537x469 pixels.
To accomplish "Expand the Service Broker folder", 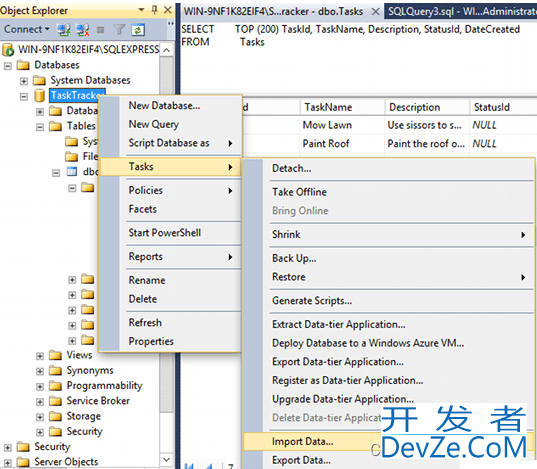I will point(40,402).
